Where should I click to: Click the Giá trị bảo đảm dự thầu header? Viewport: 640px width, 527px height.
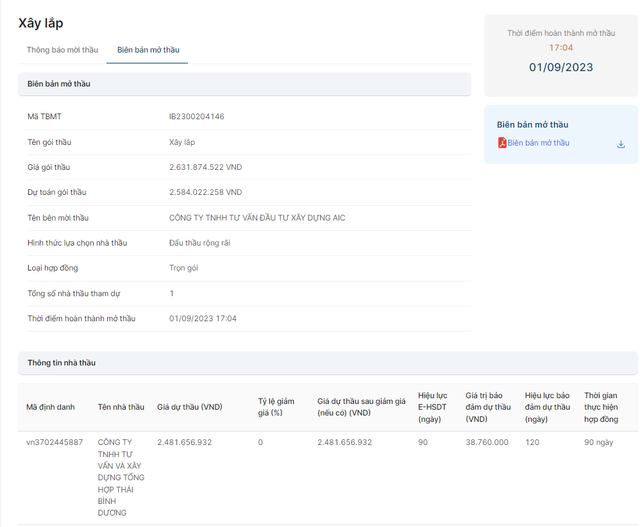tap(488, 407)
